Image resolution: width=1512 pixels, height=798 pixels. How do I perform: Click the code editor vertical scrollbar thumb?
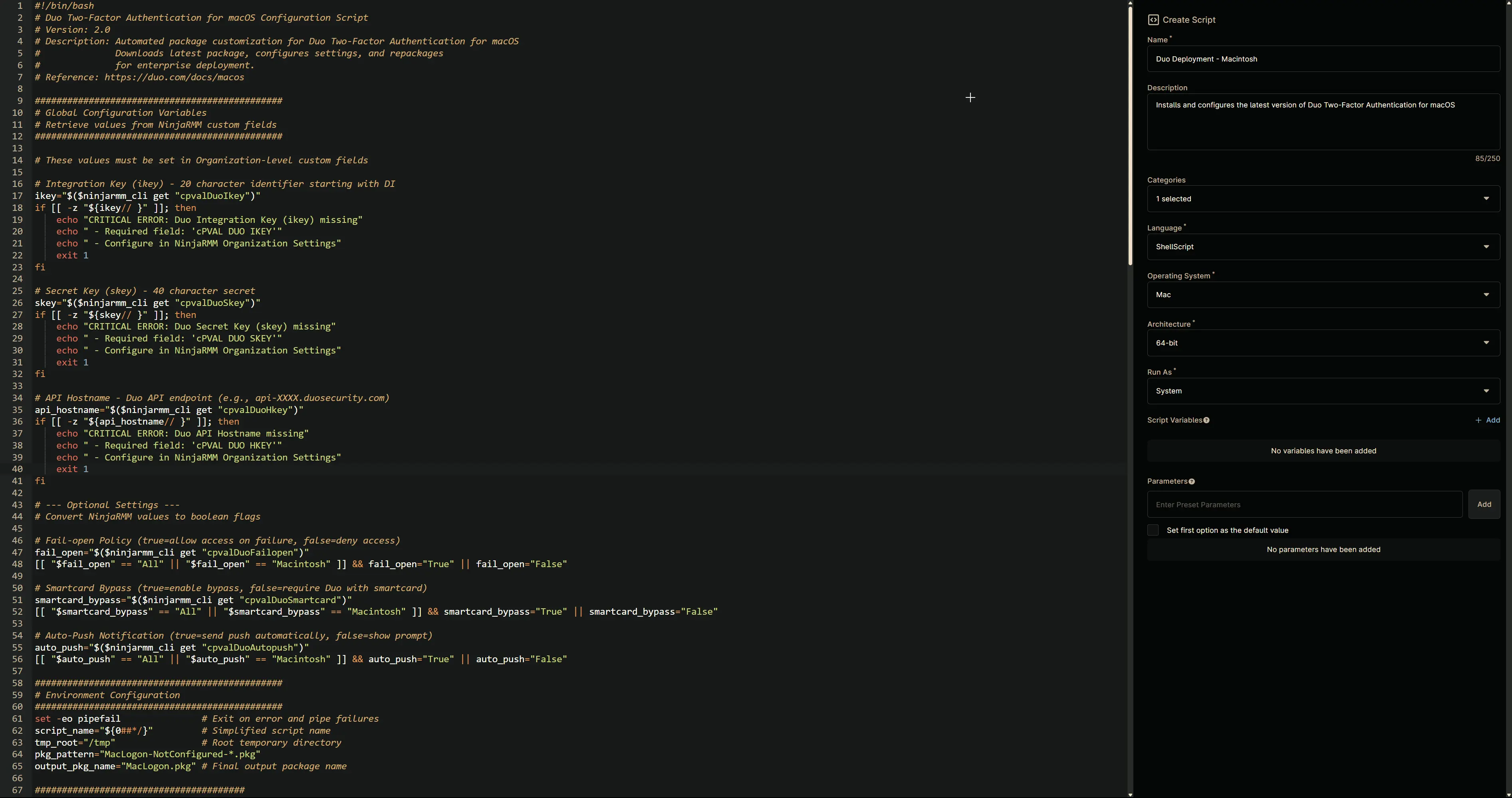click(x=1130, y=136)
